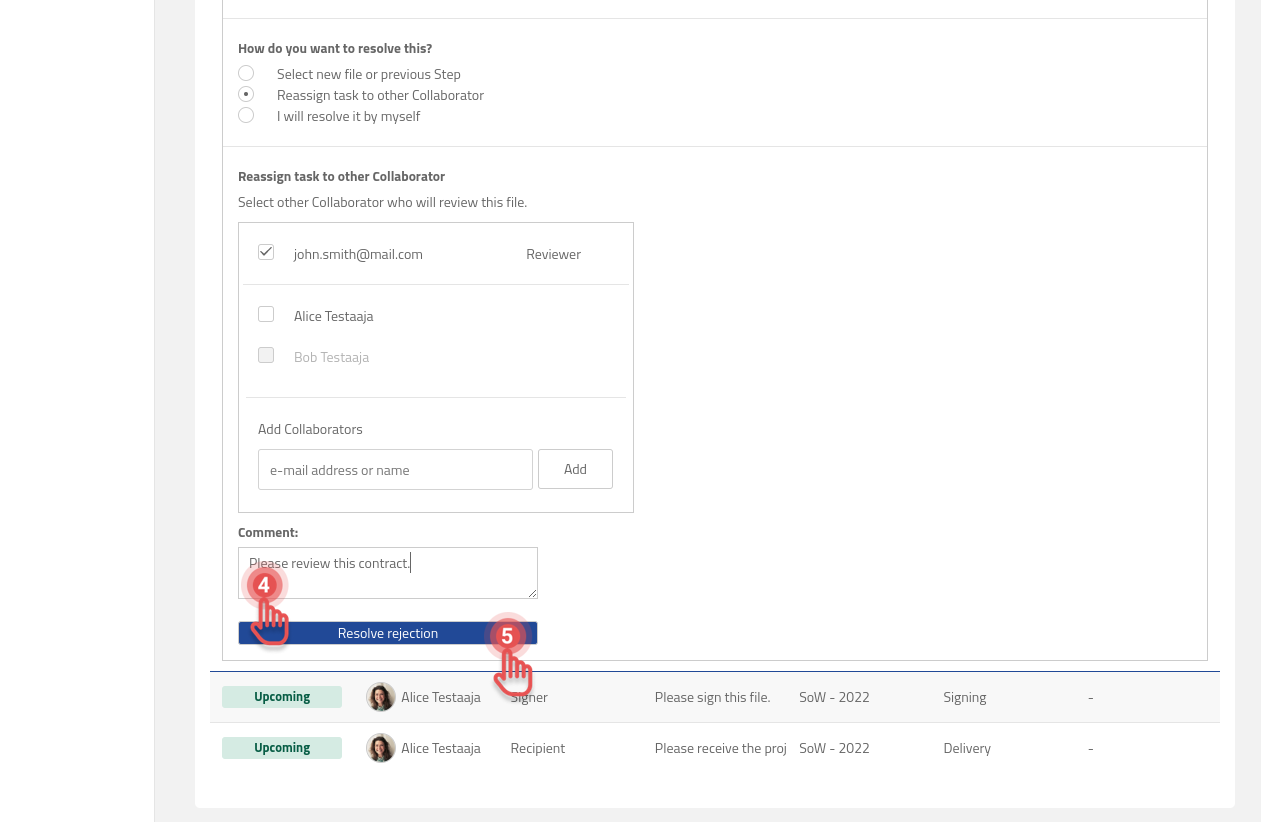
Task: Open SoW - 2022 in the Signing row
Action: (x=834, y=697)
